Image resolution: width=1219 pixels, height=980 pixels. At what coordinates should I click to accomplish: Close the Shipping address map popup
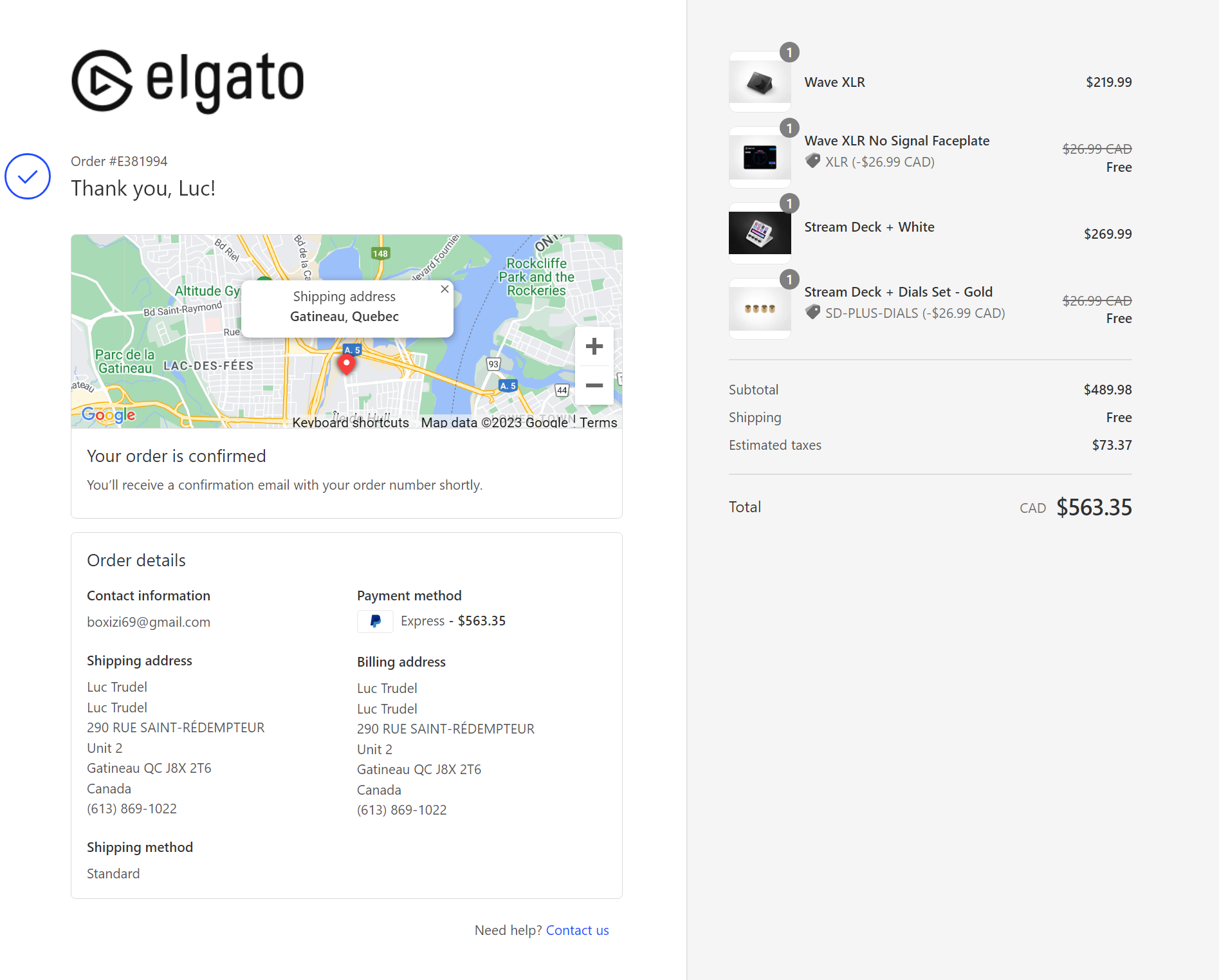(445, 289)
